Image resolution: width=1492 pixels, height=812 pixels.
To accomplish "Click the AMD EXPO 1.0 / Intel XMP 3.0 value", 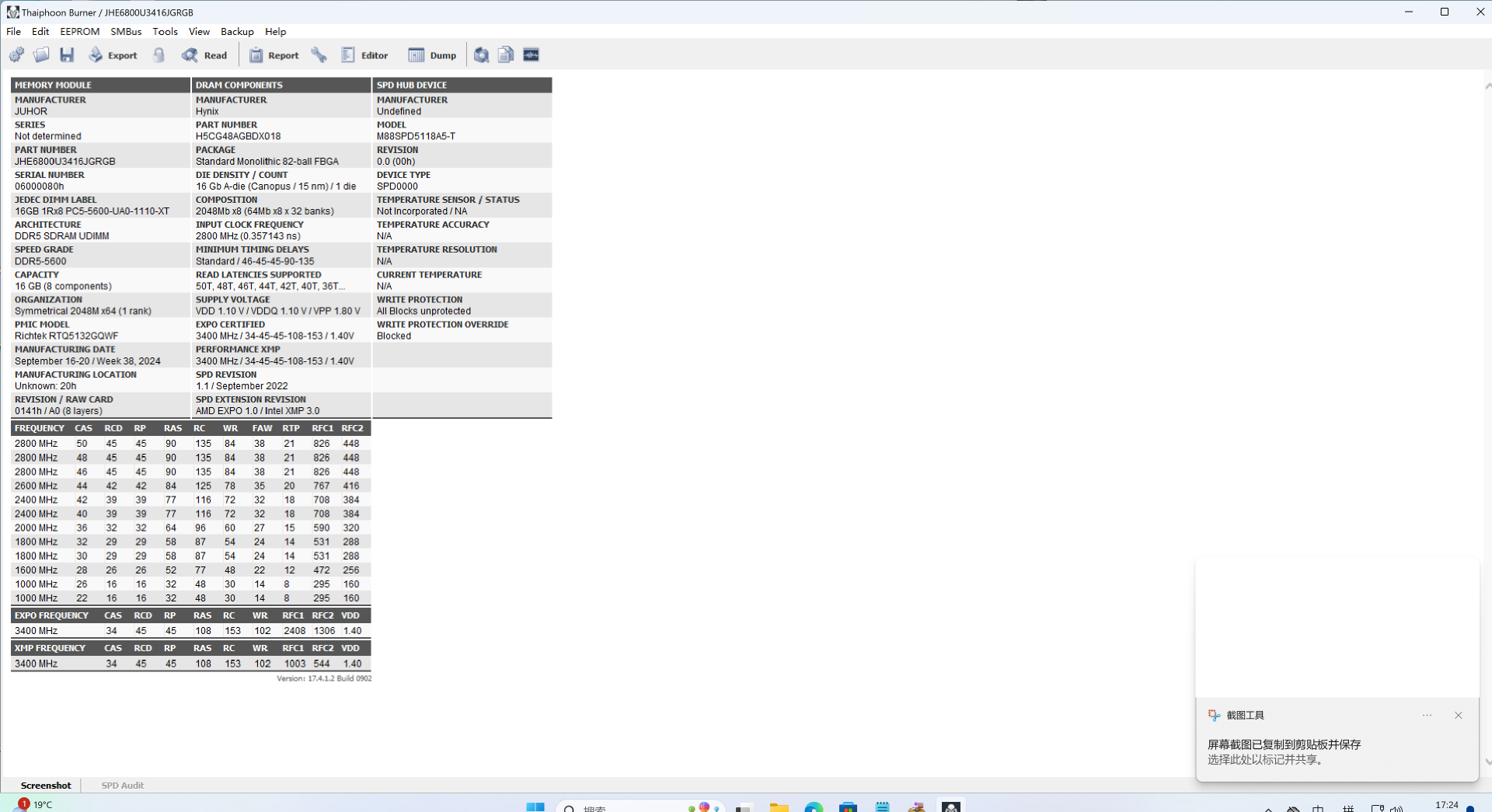I will pos(257,411).
